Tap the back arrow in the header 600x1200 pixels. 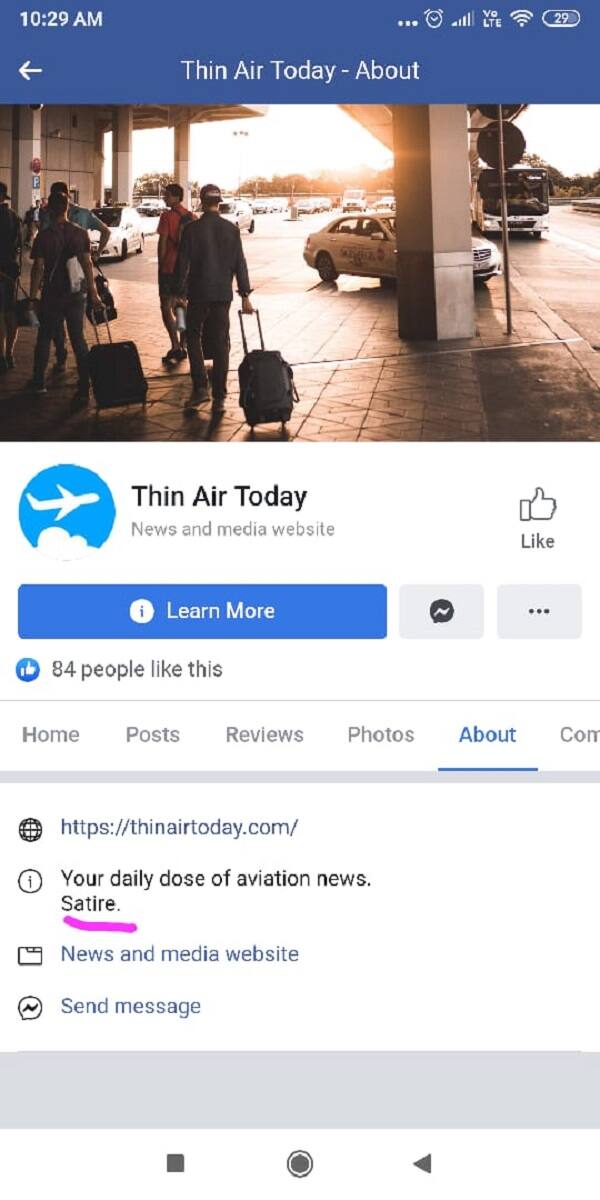click(31, 70)
